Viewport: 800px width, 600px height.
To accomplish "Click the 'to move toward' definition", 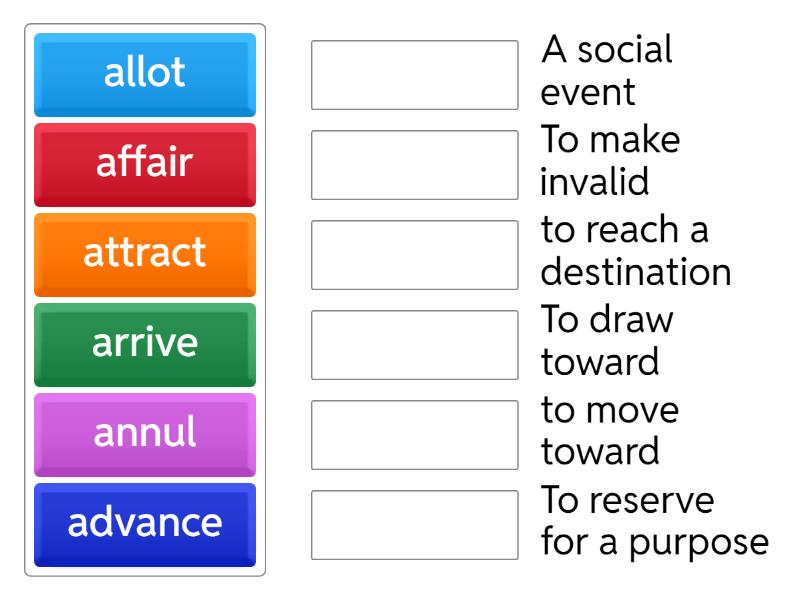I will (x=610, y=431).
